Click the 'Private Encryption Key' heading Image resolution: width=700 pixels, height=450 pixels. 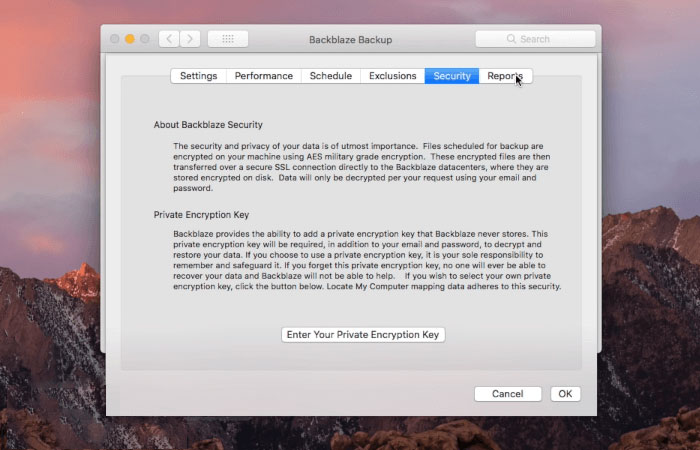coord(201,215)
